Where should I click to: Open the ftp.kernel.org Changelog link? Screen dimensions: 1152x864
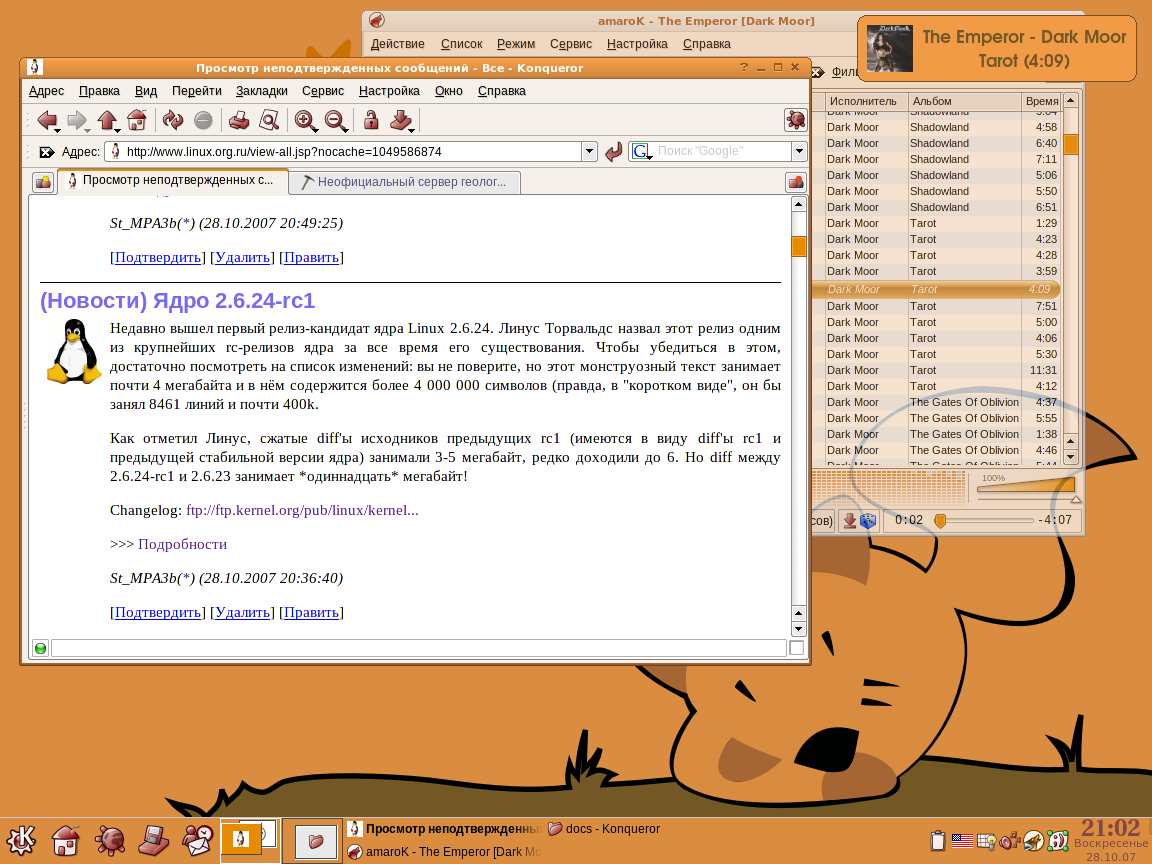coord(302,511)
